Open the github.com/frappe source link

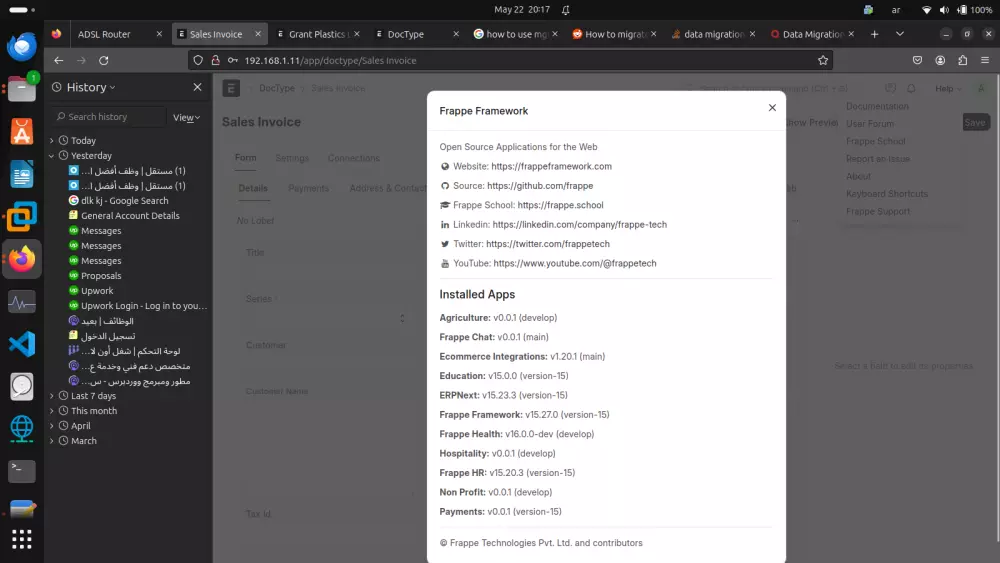tap(540, 186)
